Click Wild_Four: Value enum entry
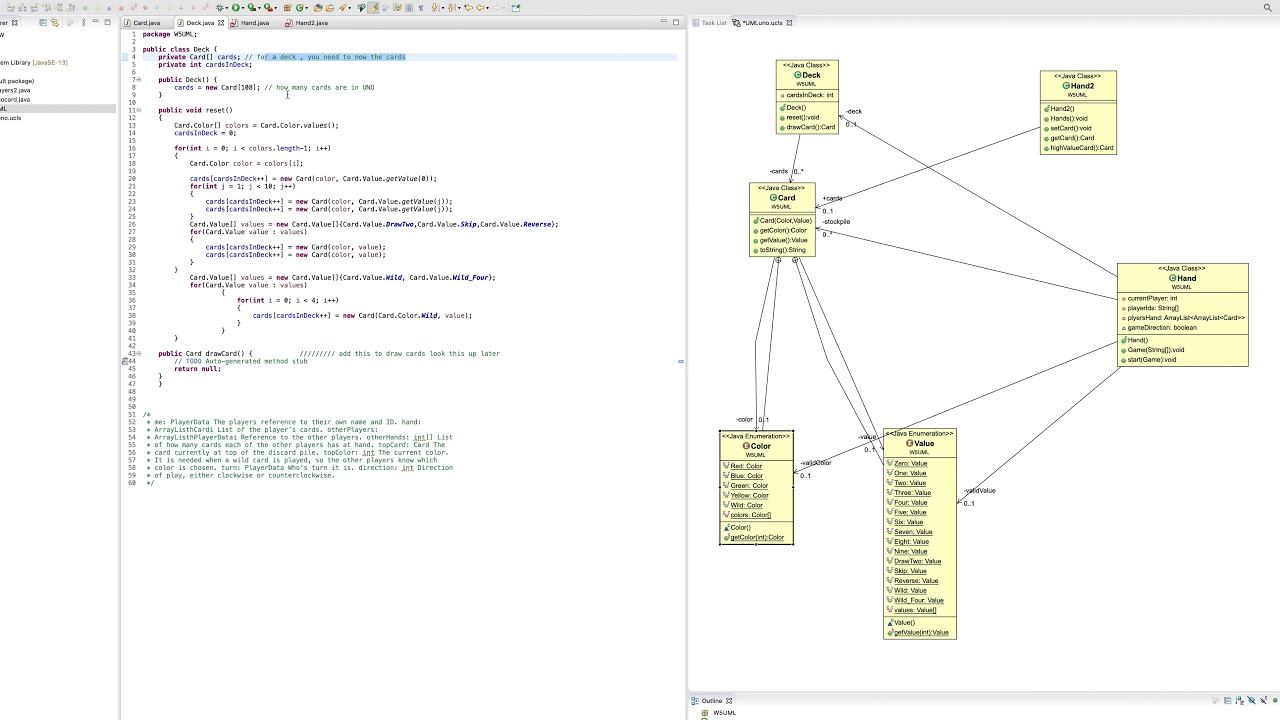1280x720 pixels. point(918,600)
